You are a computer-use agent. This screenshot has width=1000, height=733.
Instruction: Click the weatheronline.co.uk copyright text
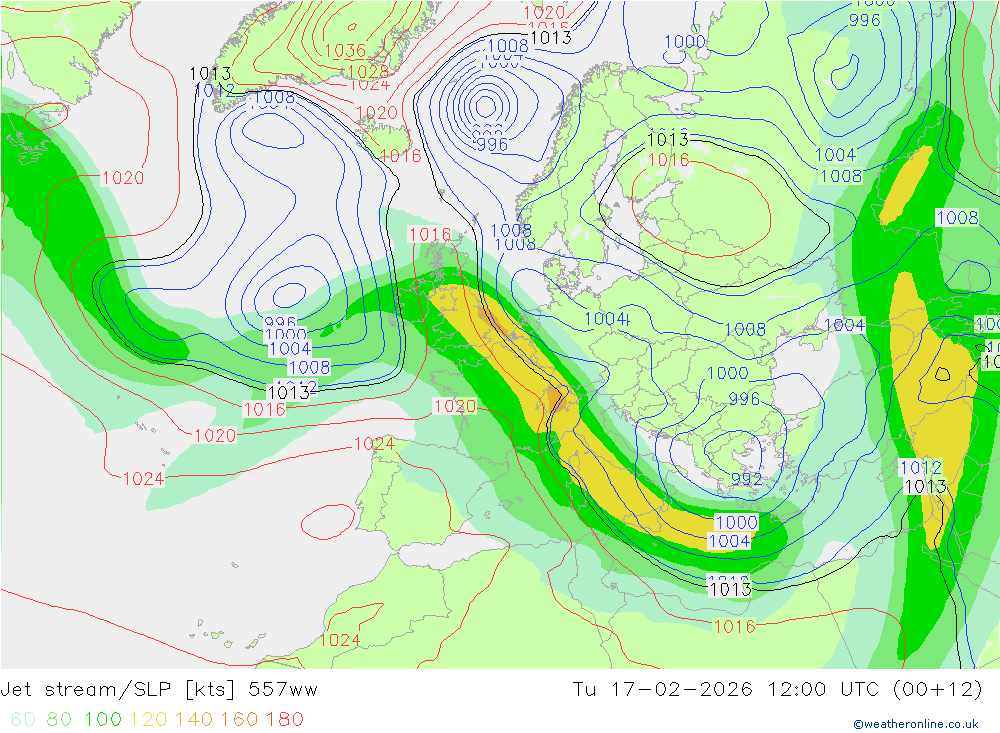click(916, 723)
